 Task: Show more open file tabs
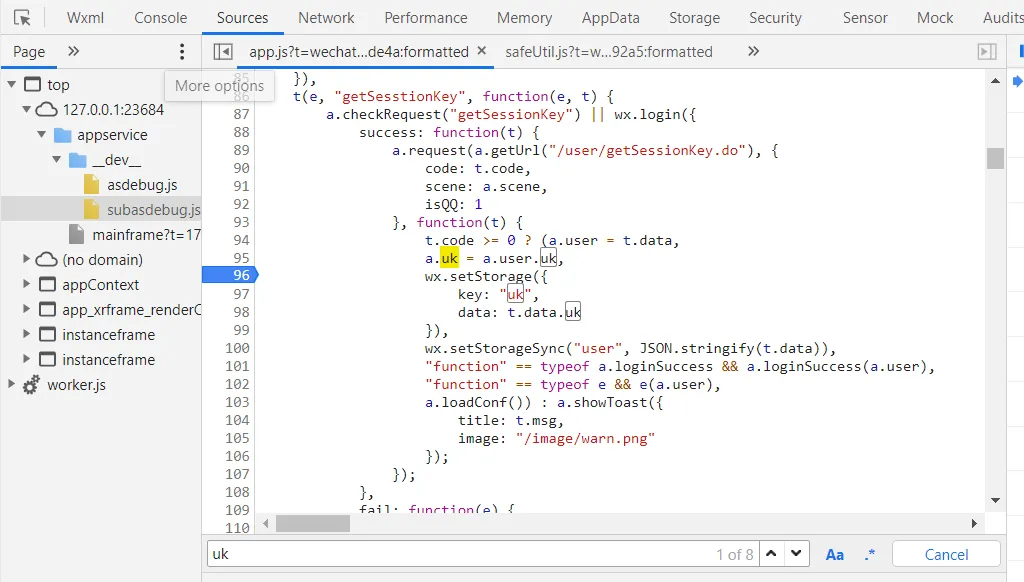point(753,51)
